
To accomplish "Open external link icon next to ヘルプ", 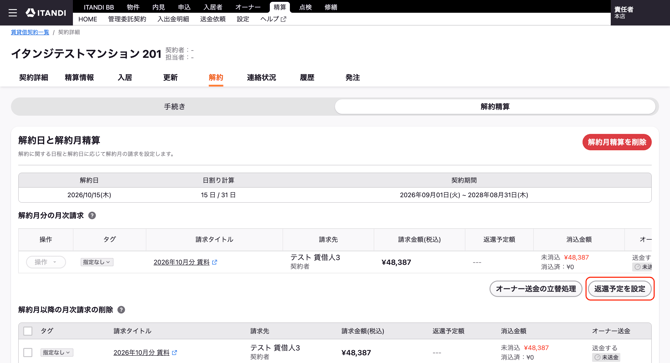I will click(283, 19).
